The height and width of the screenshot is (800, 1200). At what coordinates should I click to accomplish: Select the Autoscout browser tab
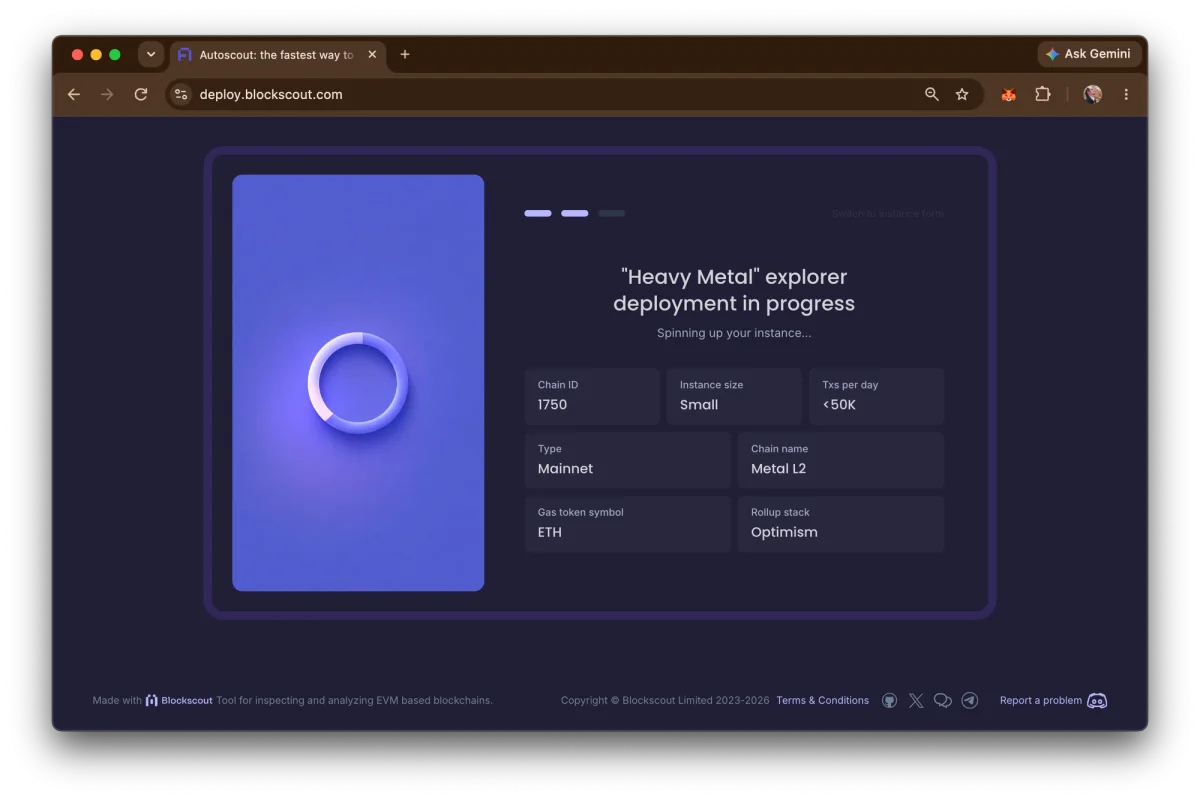277,55
